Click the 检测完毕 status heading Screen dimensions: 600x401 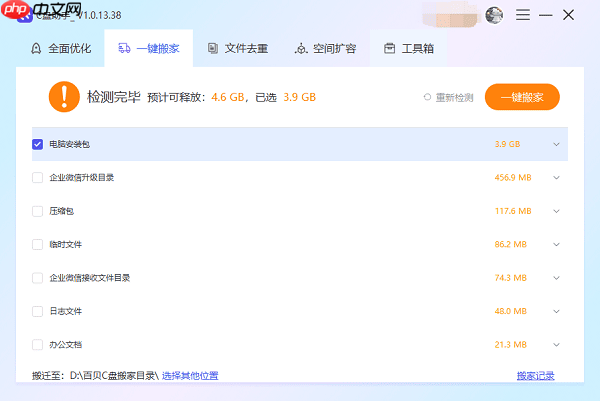point(114,97)
